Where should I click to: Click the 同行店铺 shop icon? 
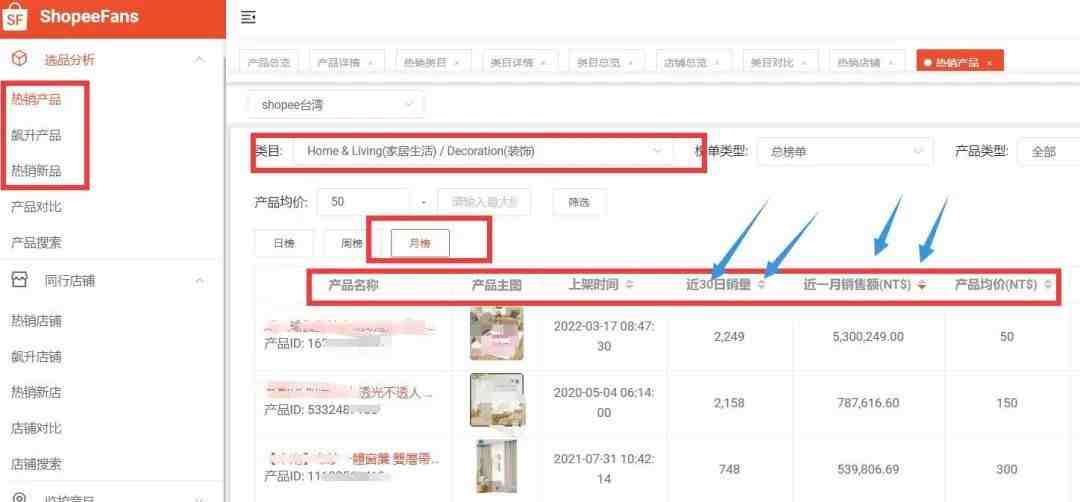(x=20, y=280)
